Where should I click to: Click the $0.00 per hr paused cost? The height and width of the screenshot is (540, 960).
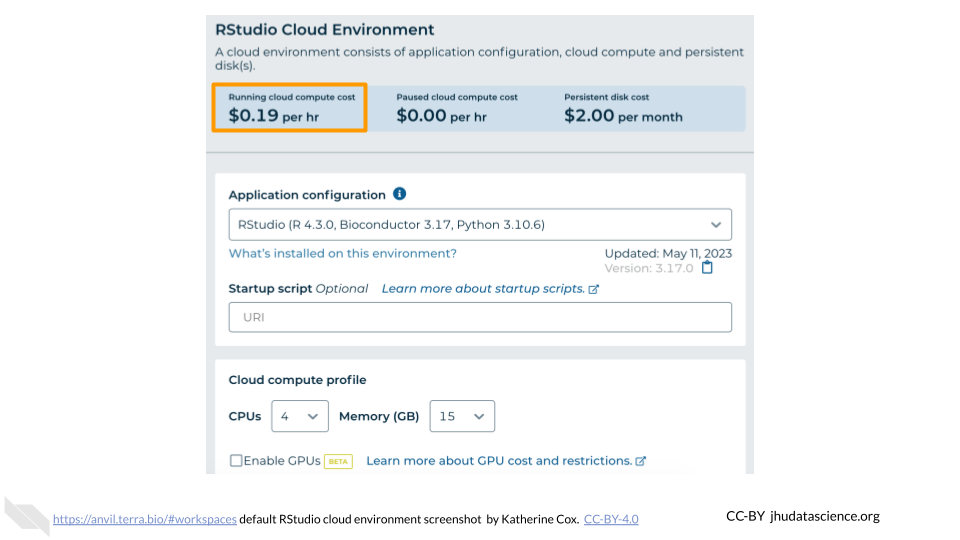click(441, 115)
